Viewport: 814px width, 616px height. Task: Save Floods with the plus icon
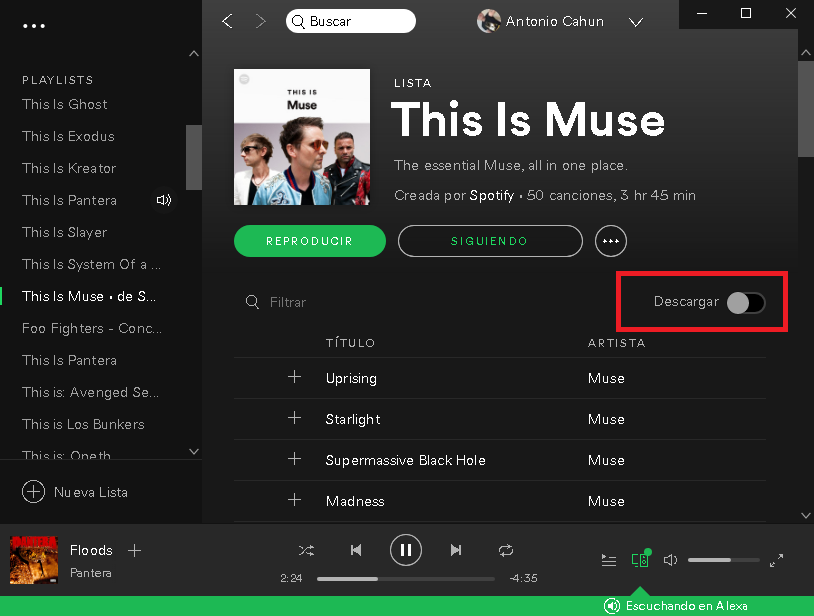134,550
